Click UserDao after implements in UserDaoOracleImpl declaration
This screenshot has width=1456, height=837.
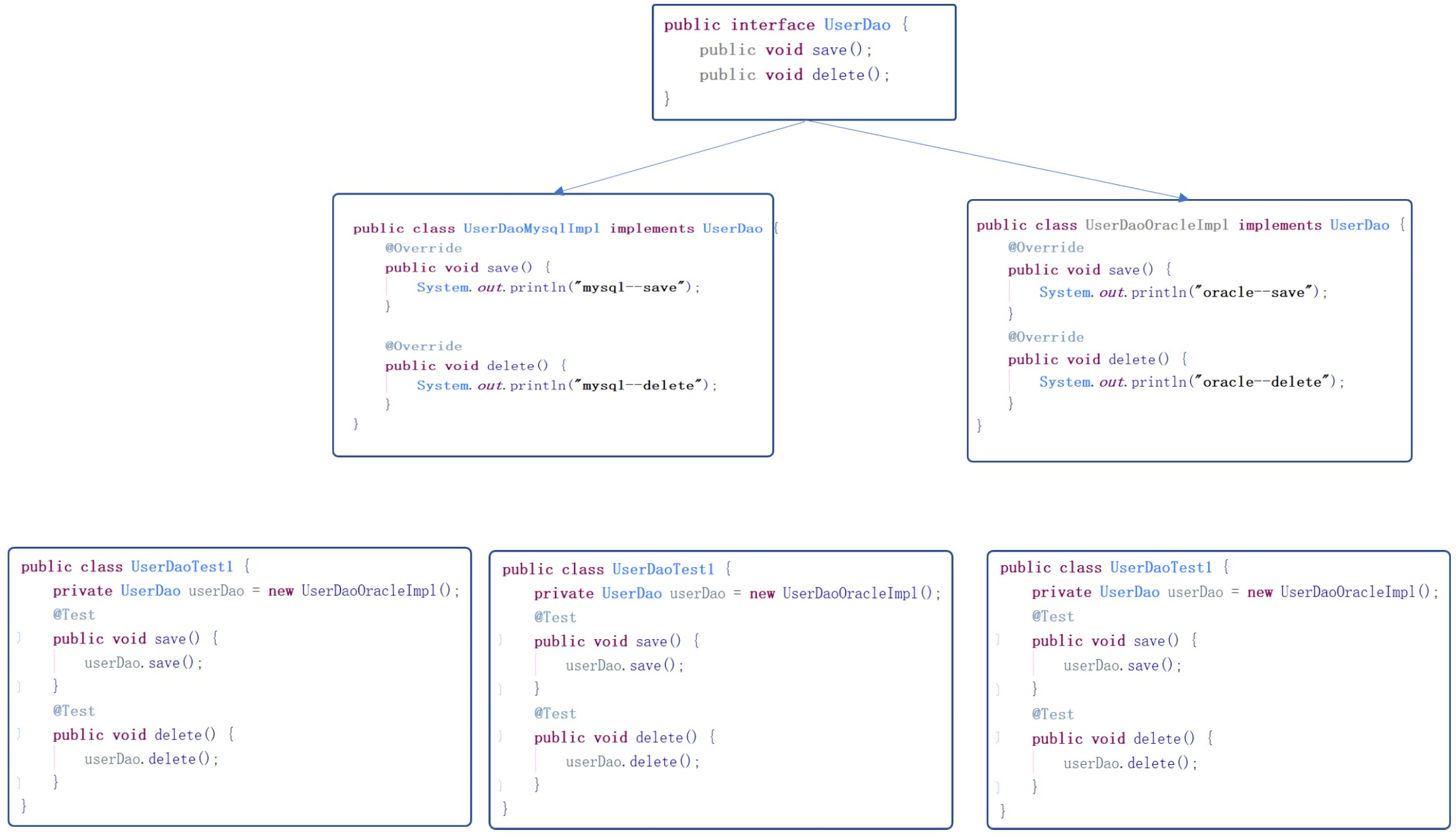click(1359, 225)
